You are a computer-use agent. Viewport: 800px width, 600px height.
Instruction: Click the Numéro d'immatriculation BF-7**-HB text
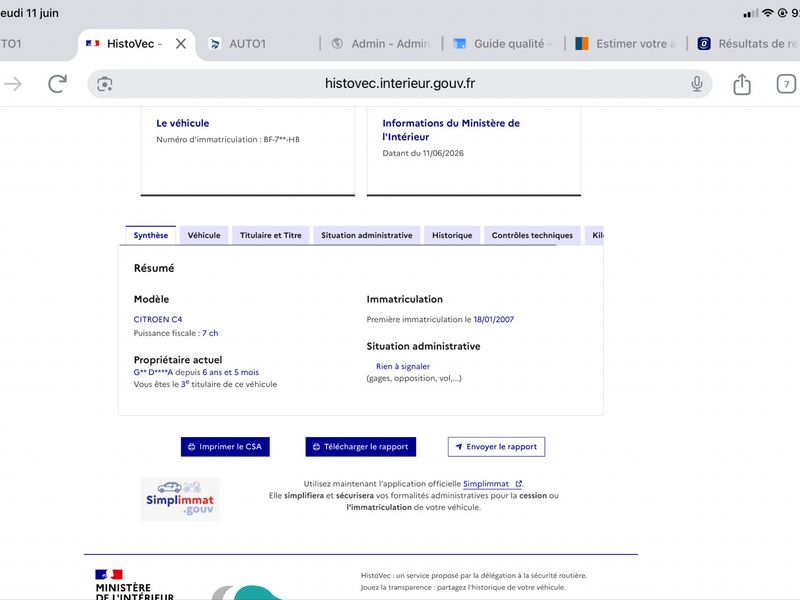coord(228,139)
